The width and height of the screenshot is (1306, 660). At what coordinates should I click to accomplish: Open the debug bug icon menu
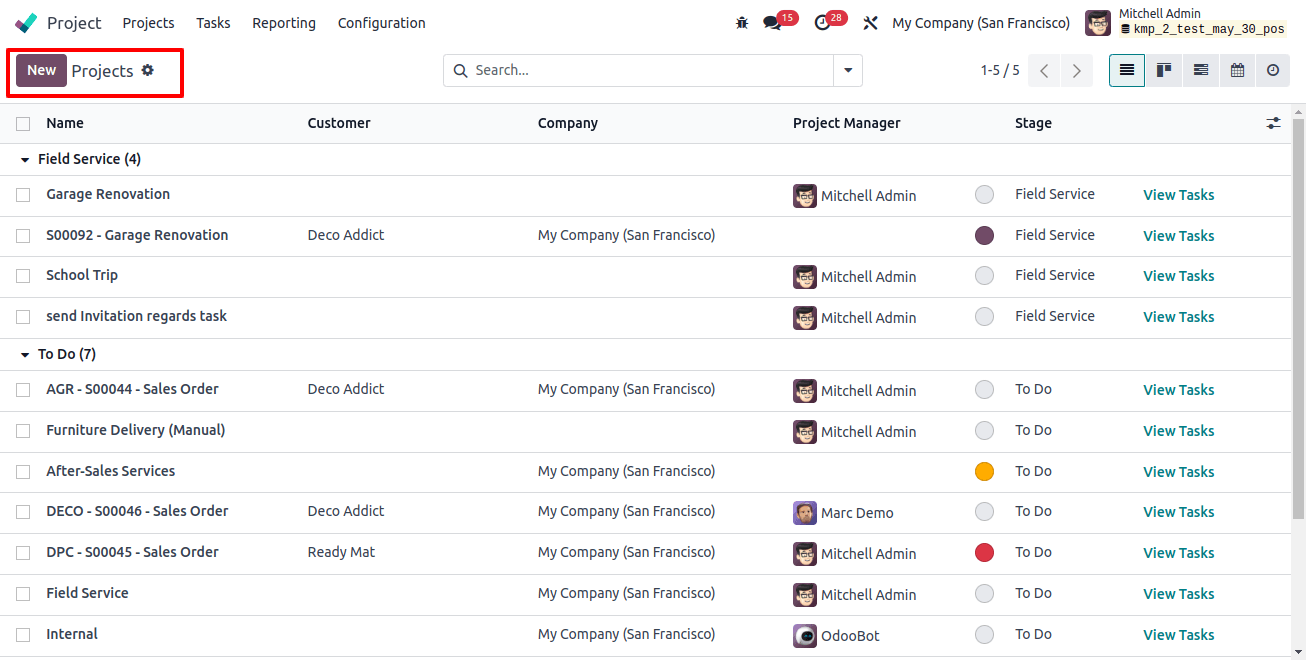tap(741, 23)
